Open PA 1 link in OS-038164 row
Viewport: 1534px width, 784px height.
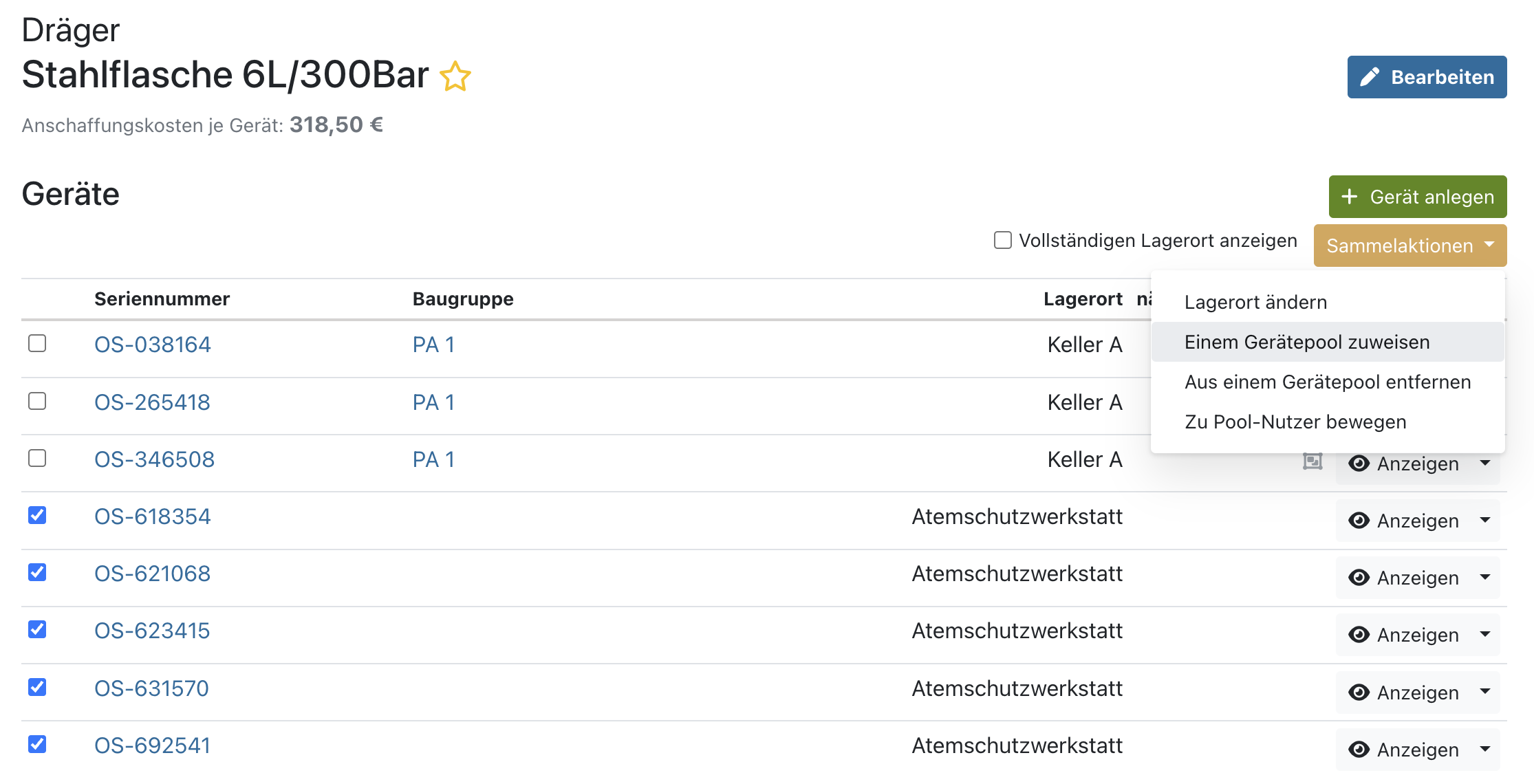tap(433, 345)
